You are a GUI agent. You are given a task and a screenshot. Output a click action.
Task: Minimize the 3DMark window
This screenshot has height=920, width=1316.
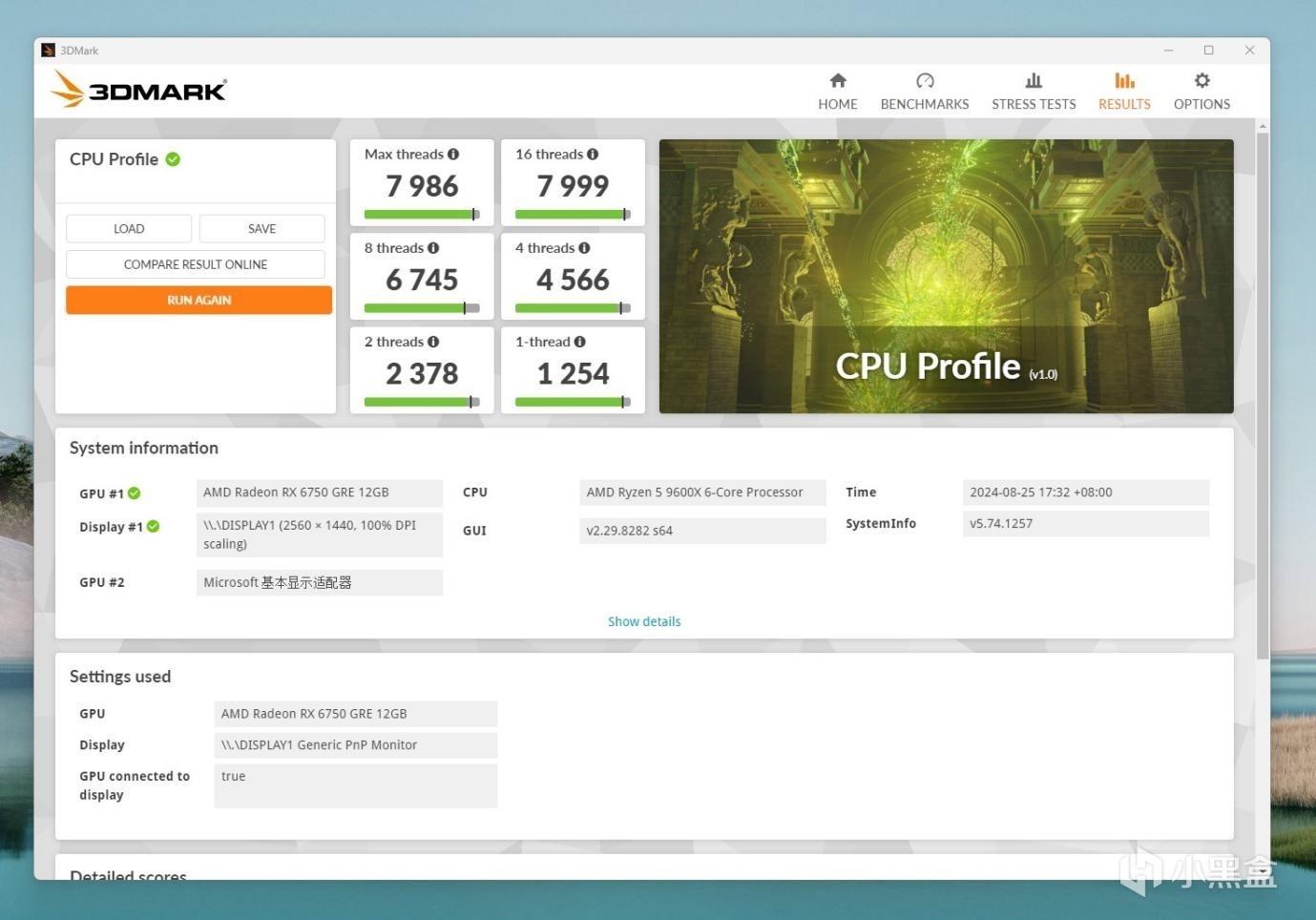pos(1168,51)
